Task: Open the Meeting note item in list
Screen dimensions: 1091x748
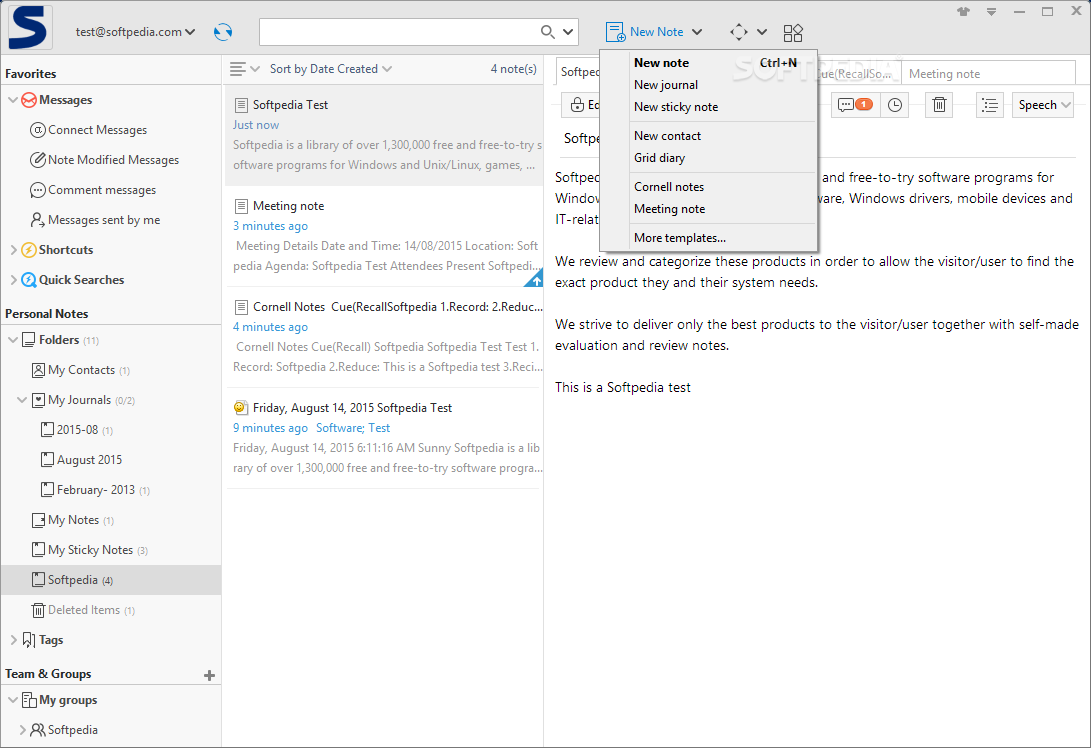Action: (x=384, y=236)
